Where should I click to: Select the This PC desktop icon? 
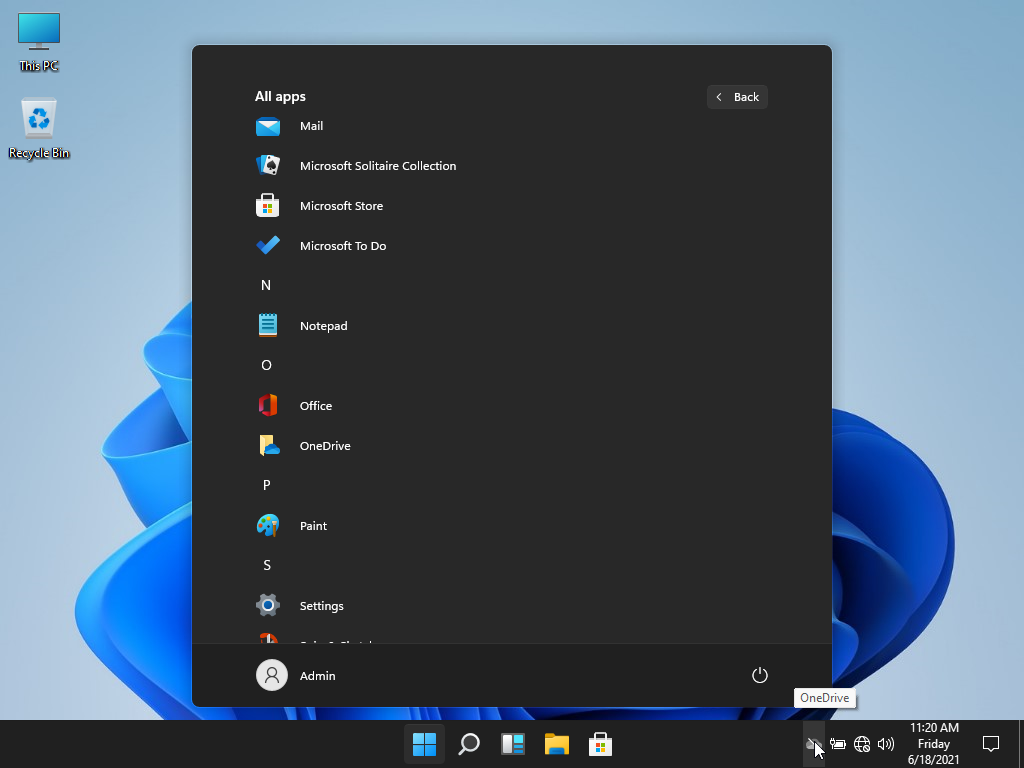click(x=39, y=42)
